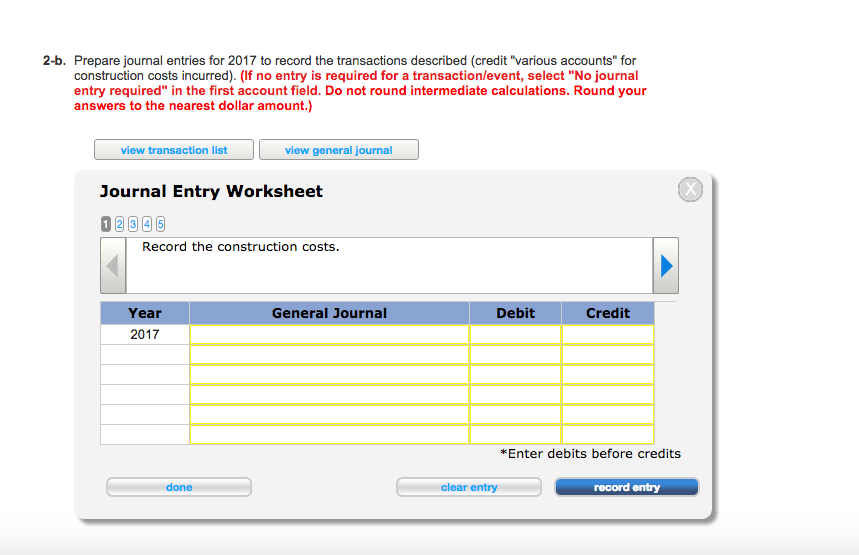859x555 pixels.
Task: Click the Credit column header
Action: pyautogui.click(x=608, y=313)
